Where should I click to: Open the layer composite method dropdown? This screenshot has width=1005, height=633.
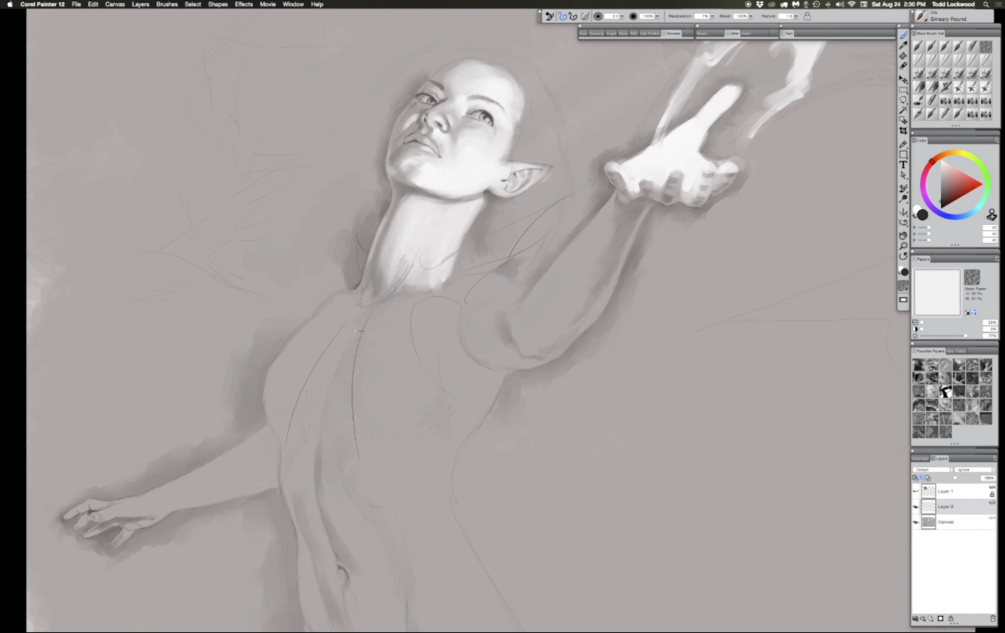tap(933, 470)
